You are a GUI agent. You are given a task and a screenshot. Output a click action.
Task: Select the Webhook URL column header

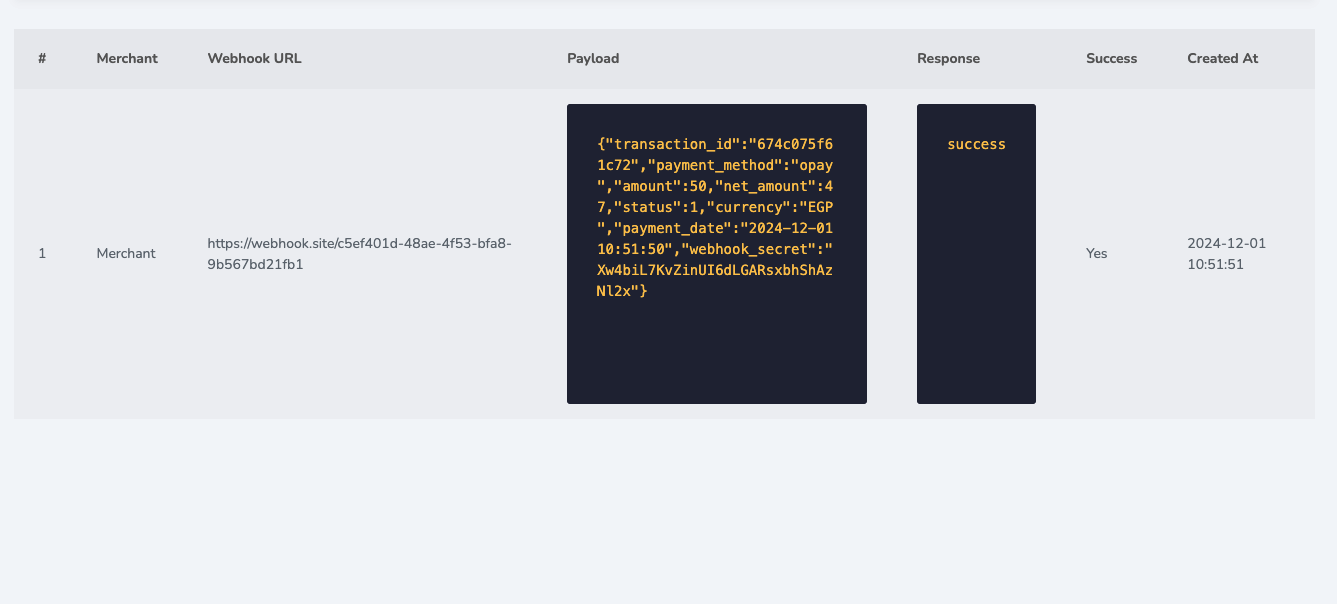[254, 59]
